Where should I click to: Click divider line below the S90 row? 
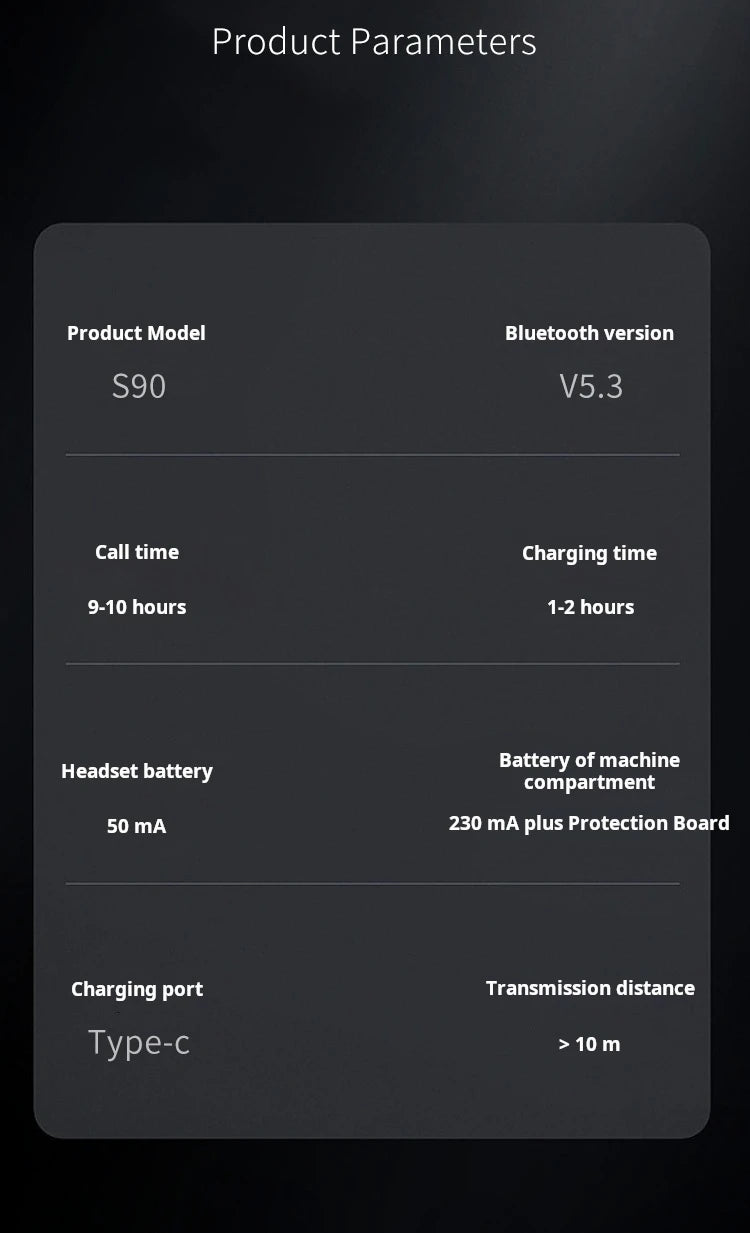point(372,455)
